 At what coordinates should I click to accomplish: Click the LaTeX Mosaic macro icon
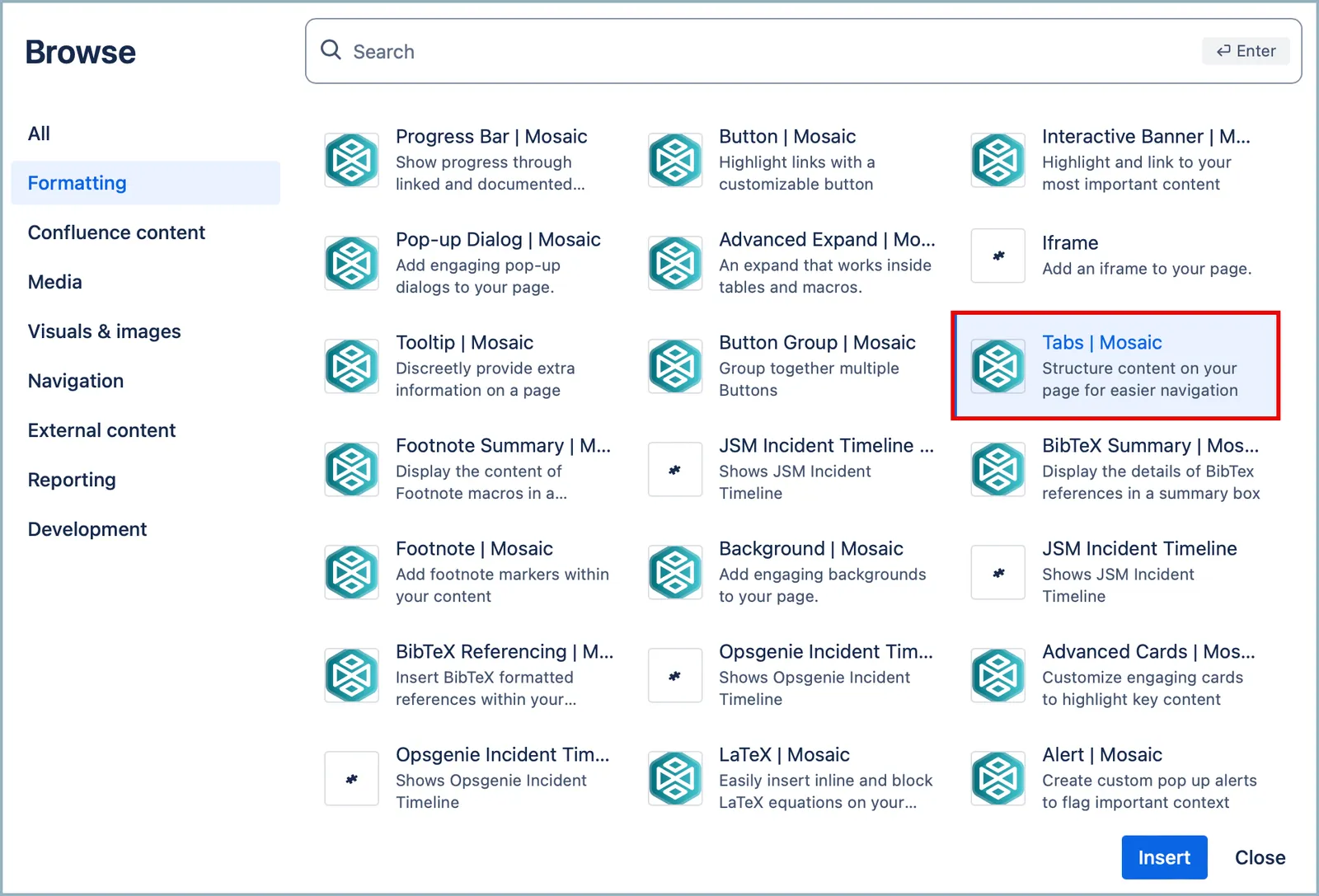(x=675, y=778)
